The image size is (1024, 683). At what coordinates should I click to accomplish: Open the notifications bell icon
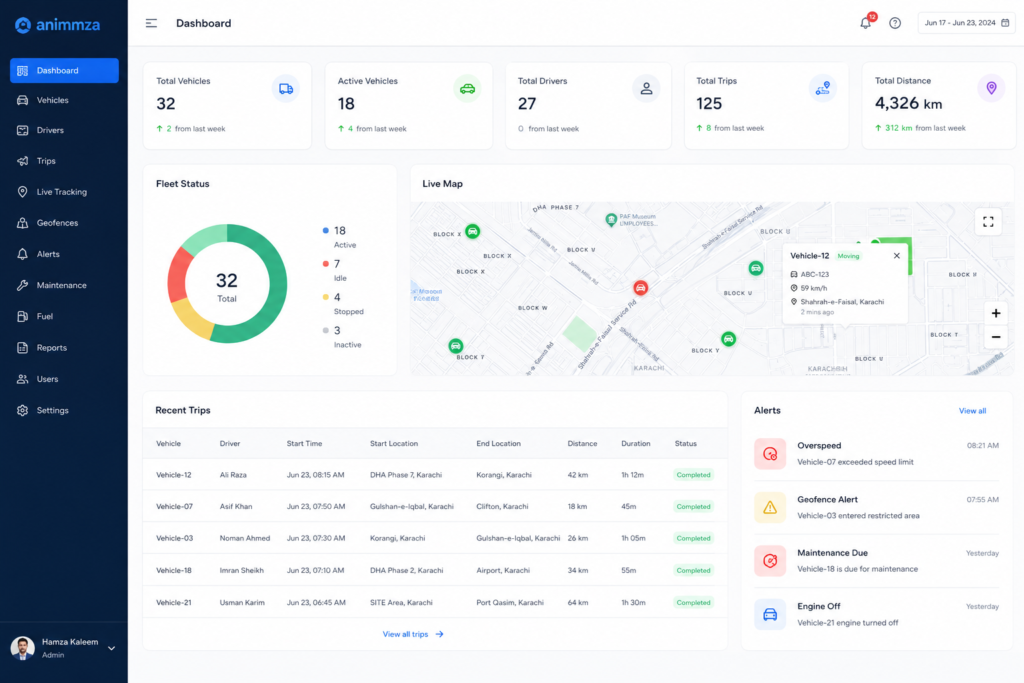point(865,24)
